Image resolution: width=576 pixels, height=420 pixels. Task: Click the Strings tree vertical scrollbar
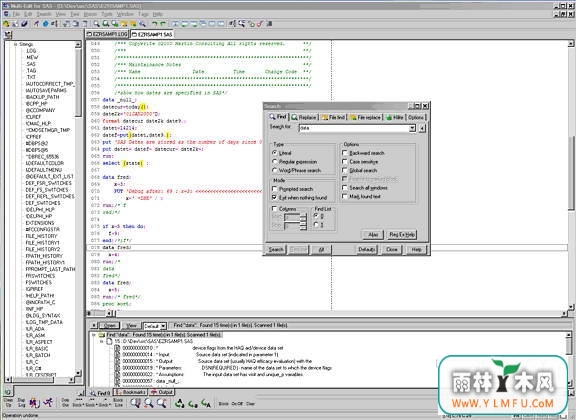(78, 208)
